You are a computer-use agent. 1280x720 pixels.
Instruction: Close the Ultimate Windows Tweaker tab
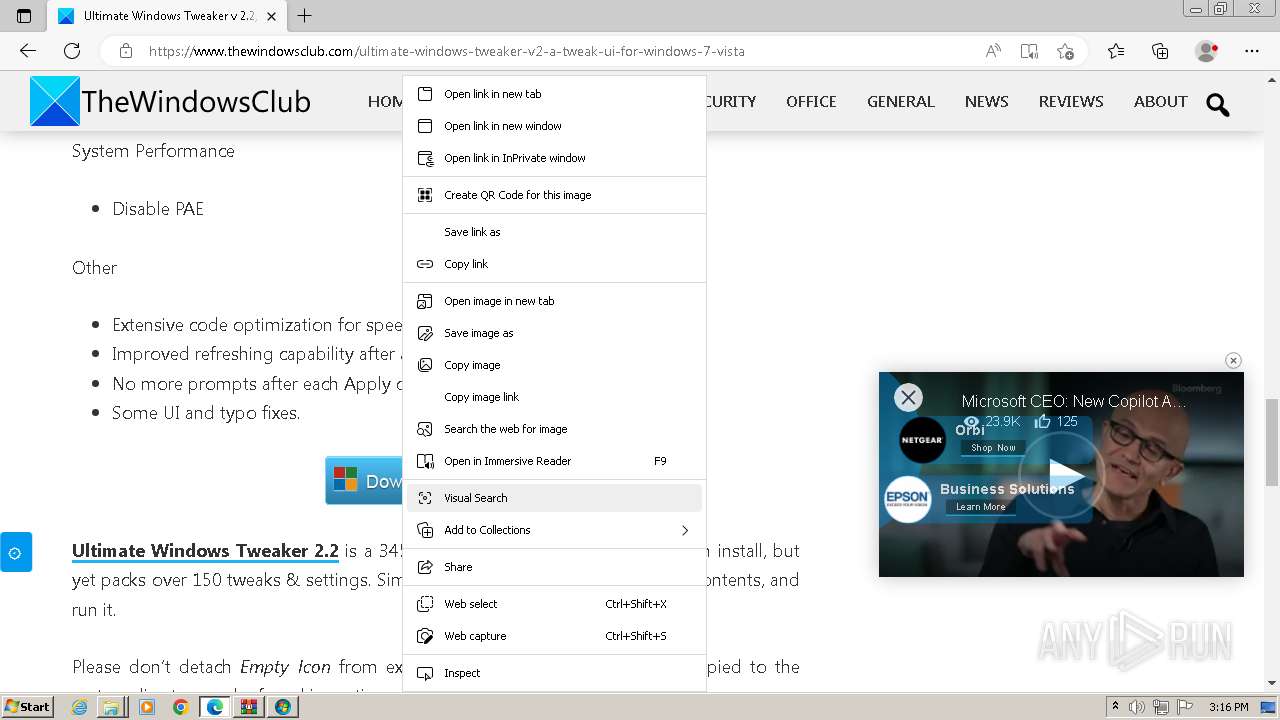click(x=271, y=16)
